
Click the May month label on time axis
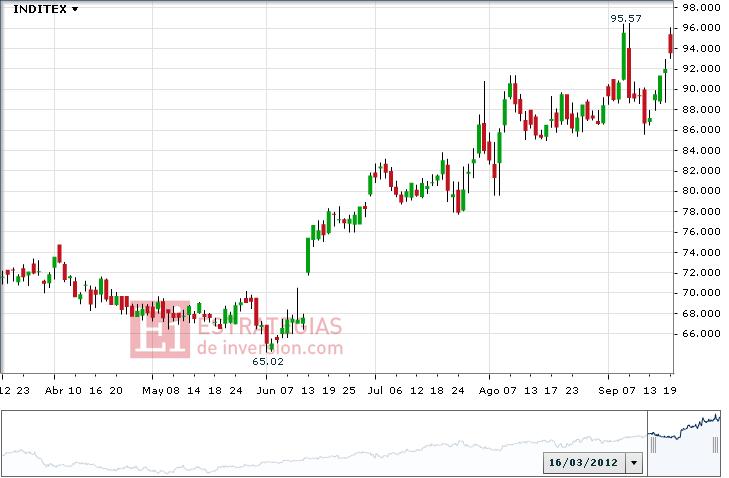(x=153, y=391)
